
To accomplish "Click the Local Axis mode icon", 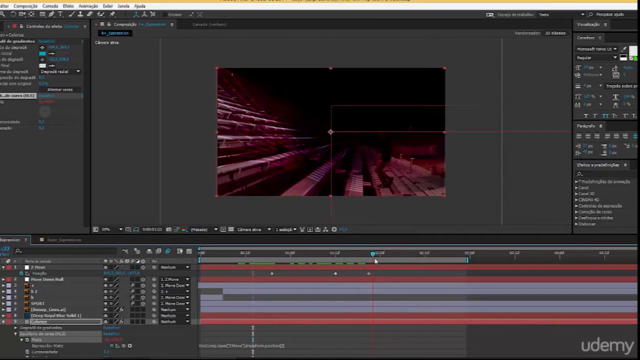I will click(x=136, y=14).
